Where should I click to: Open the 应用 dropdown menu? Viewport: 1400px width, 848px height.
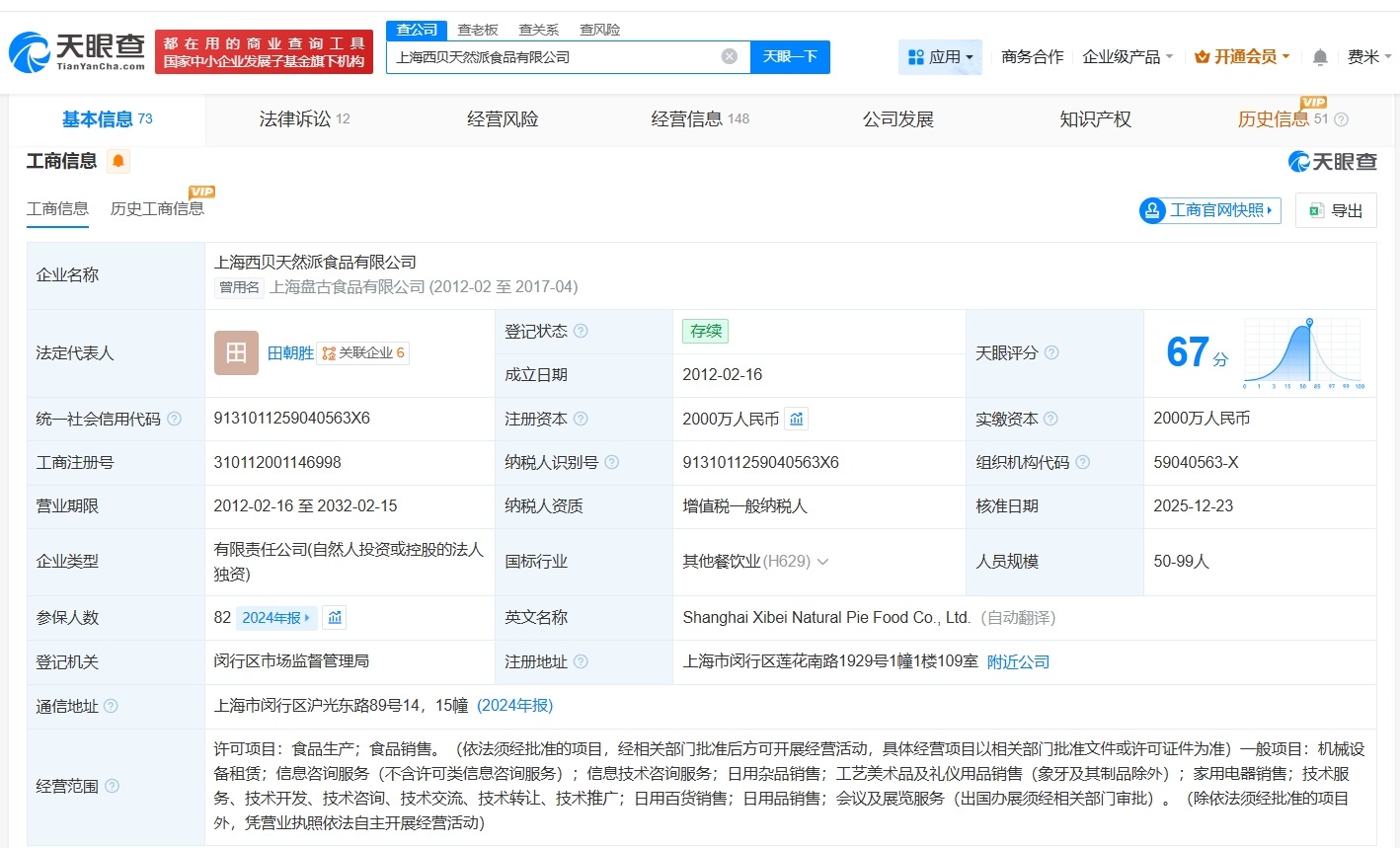940,57
